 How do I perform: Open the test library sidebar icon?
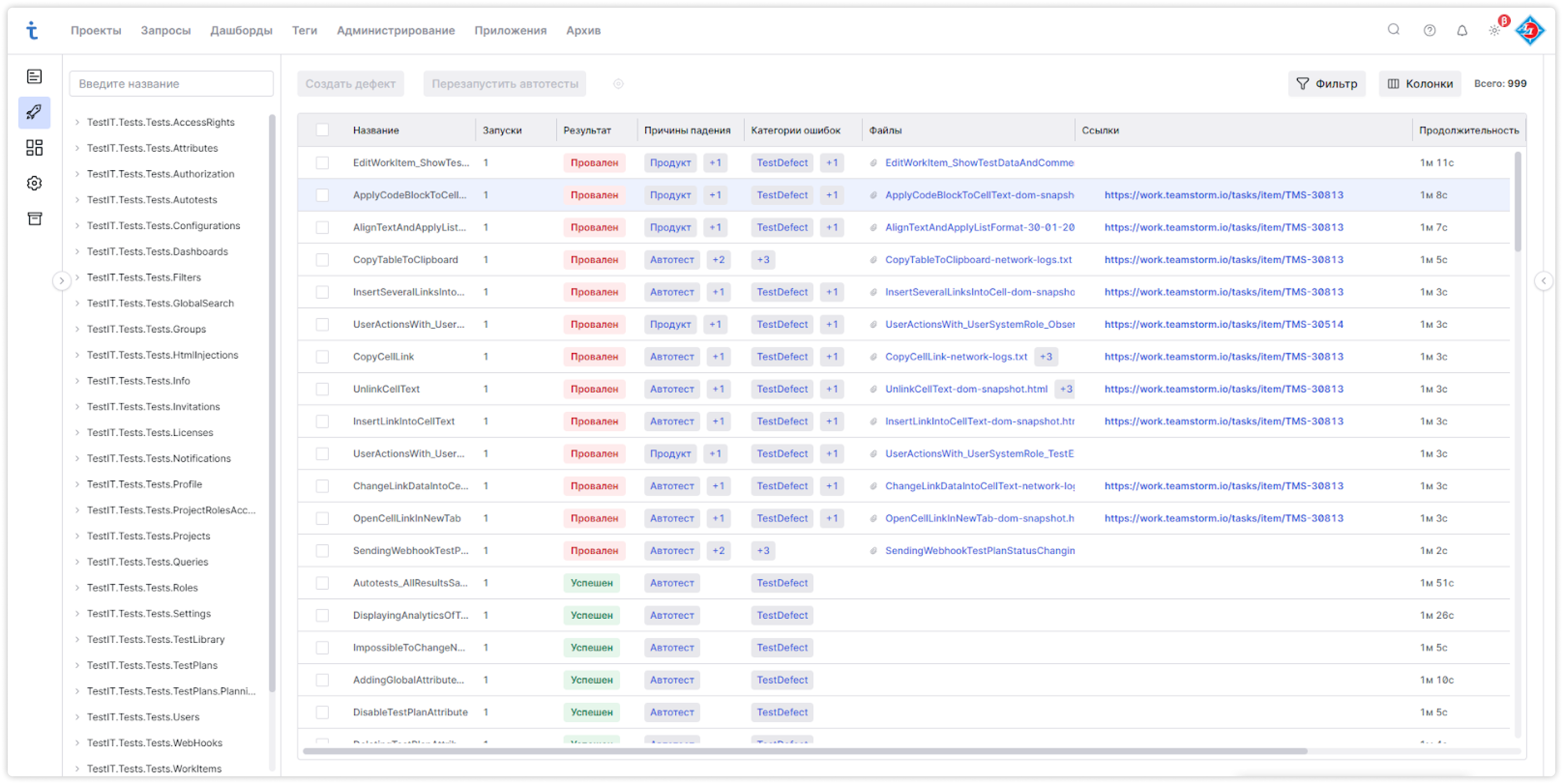[35, 76]
